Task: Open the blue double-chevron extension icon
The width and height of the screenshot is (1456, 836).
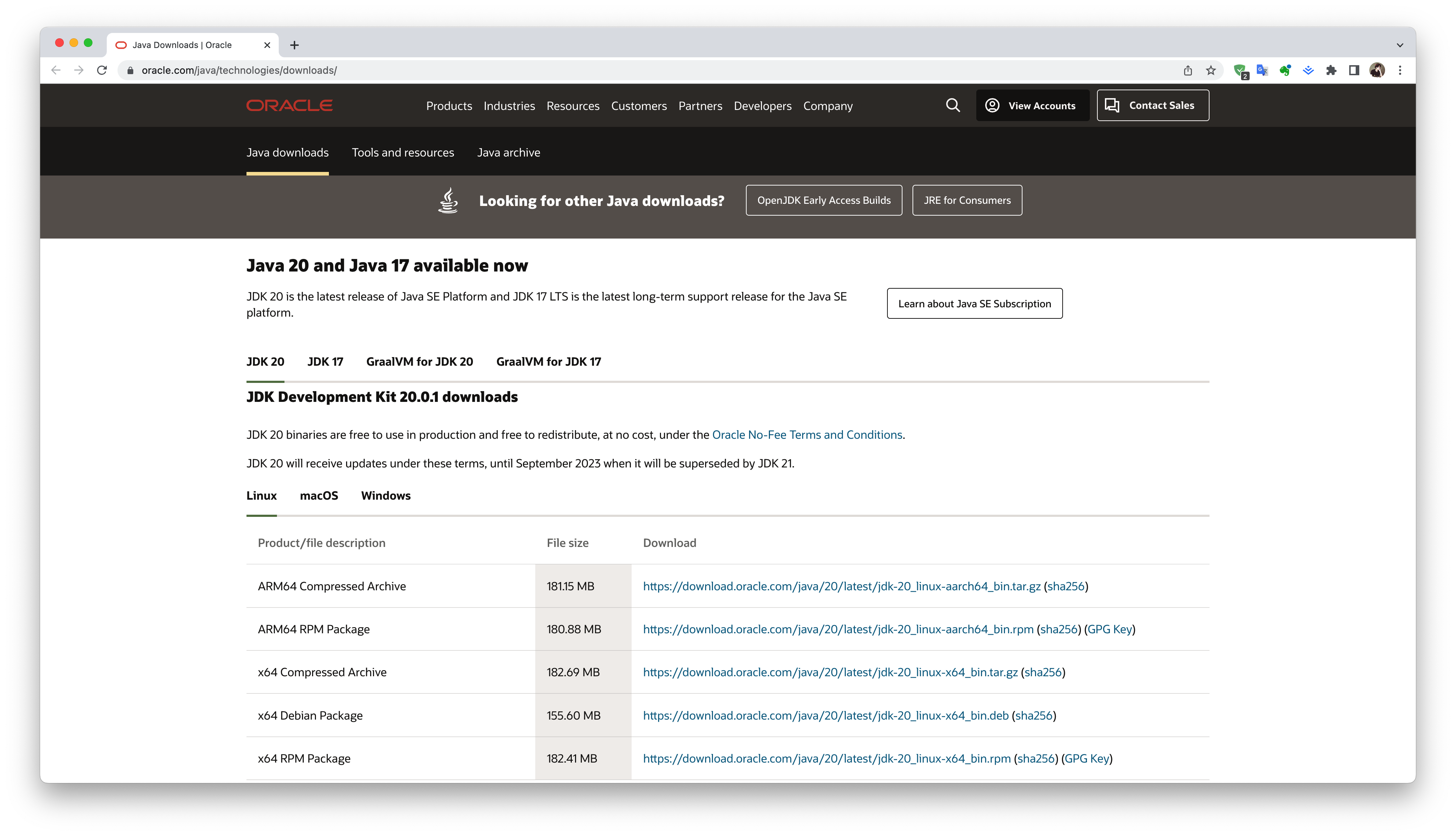Action: click(1308, 70)
